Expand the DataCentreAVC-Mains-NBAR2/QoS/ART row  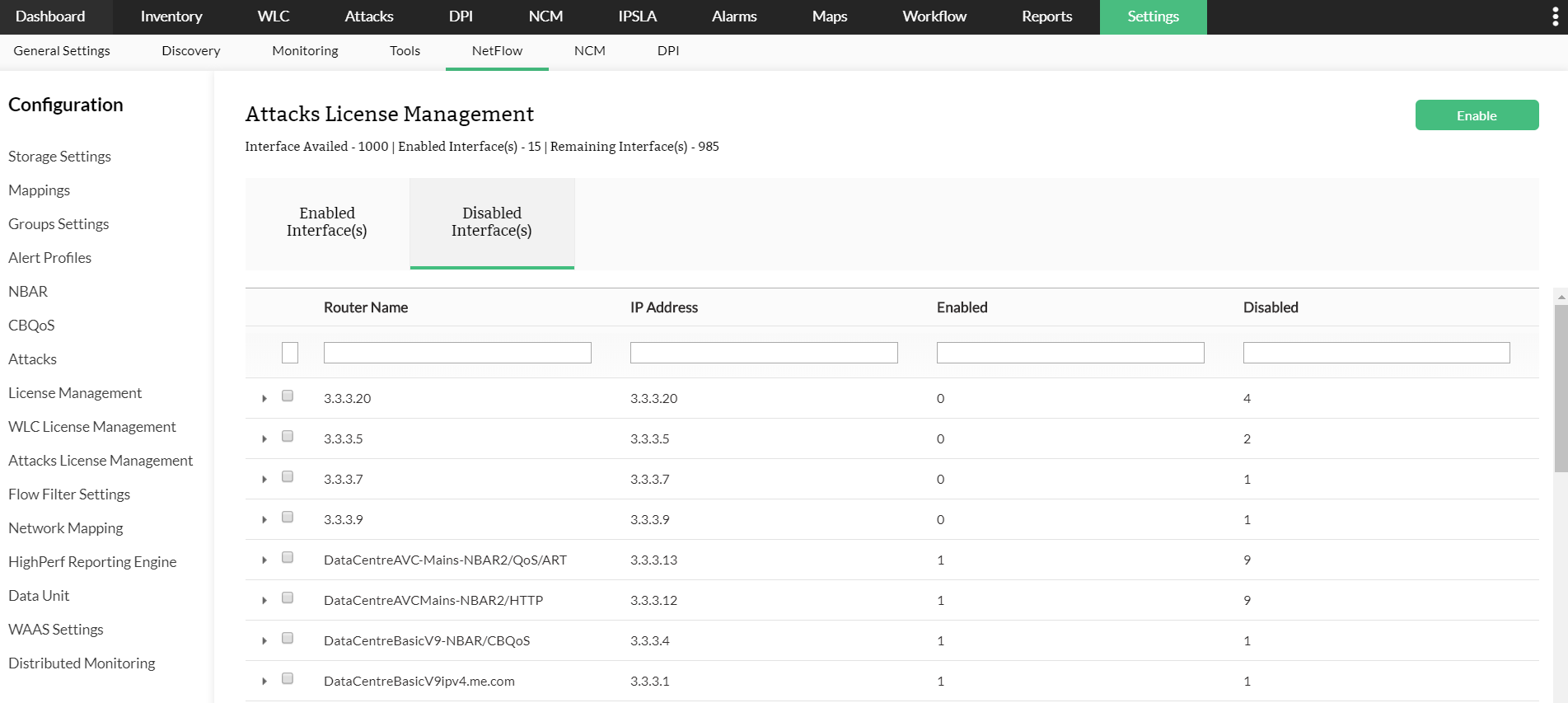coord(264,560)
